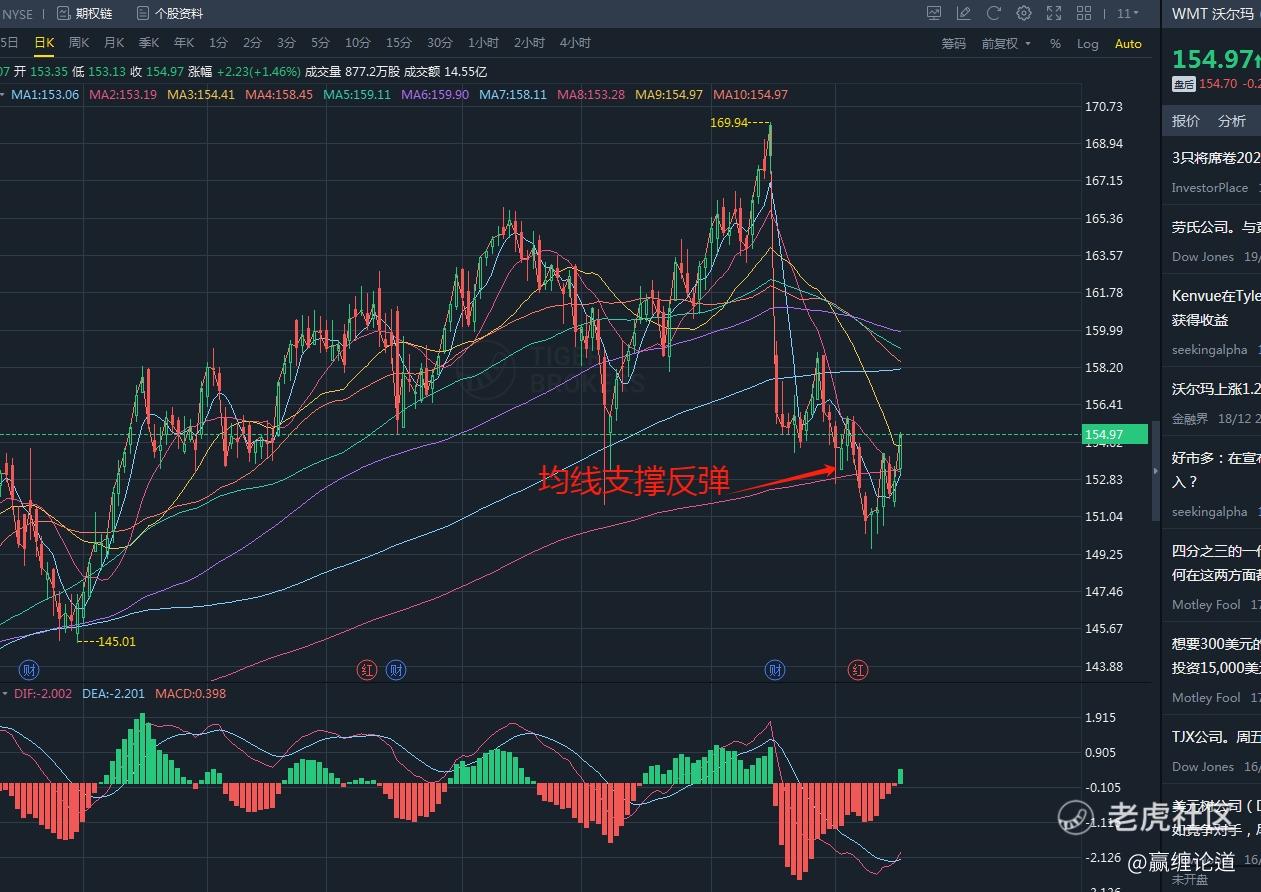Screen dimensions: 1261x892
Task: Toggle Log scale for the chart
Action: coord(1087,43)
